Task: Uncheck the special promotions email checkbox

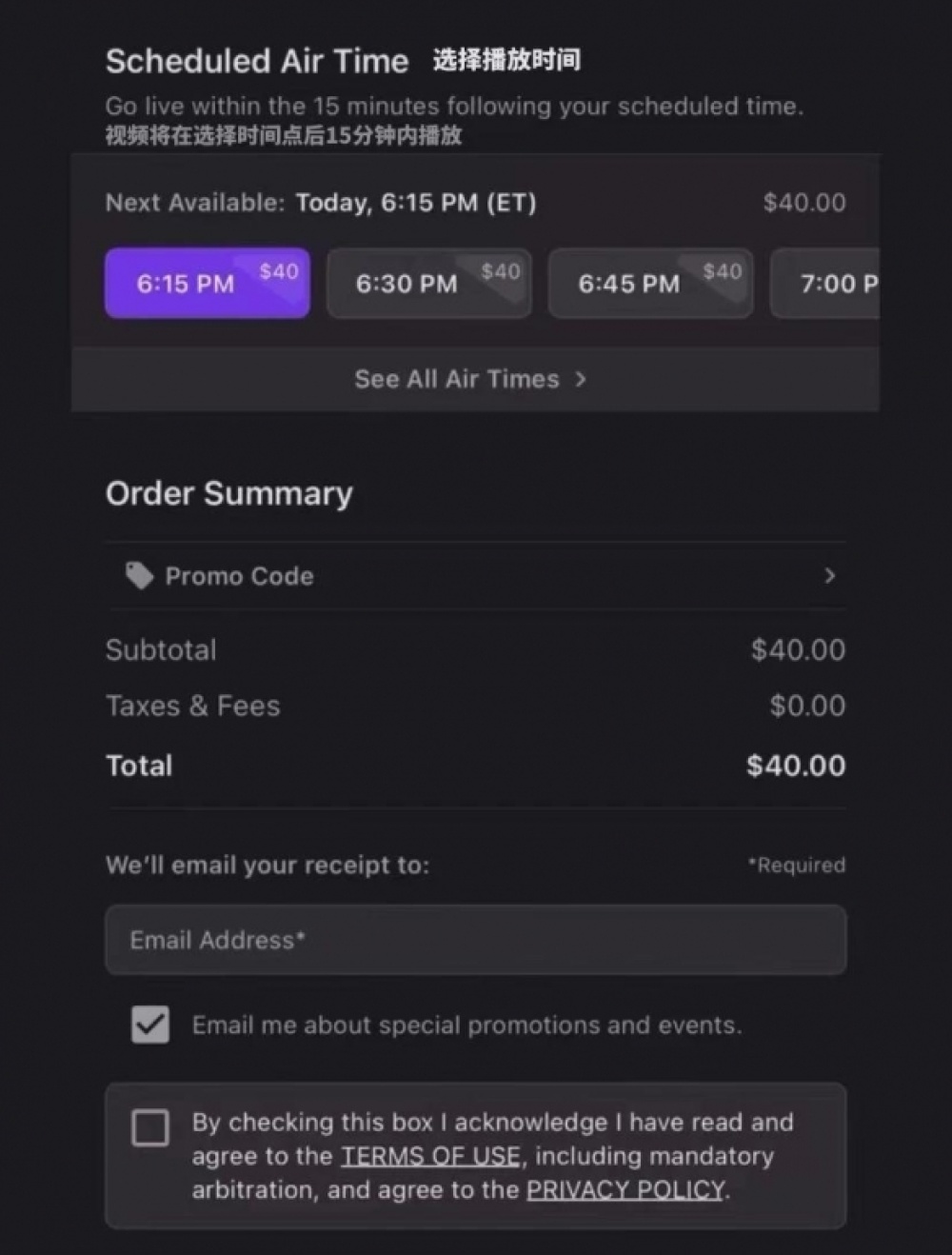Action: 150,1025
